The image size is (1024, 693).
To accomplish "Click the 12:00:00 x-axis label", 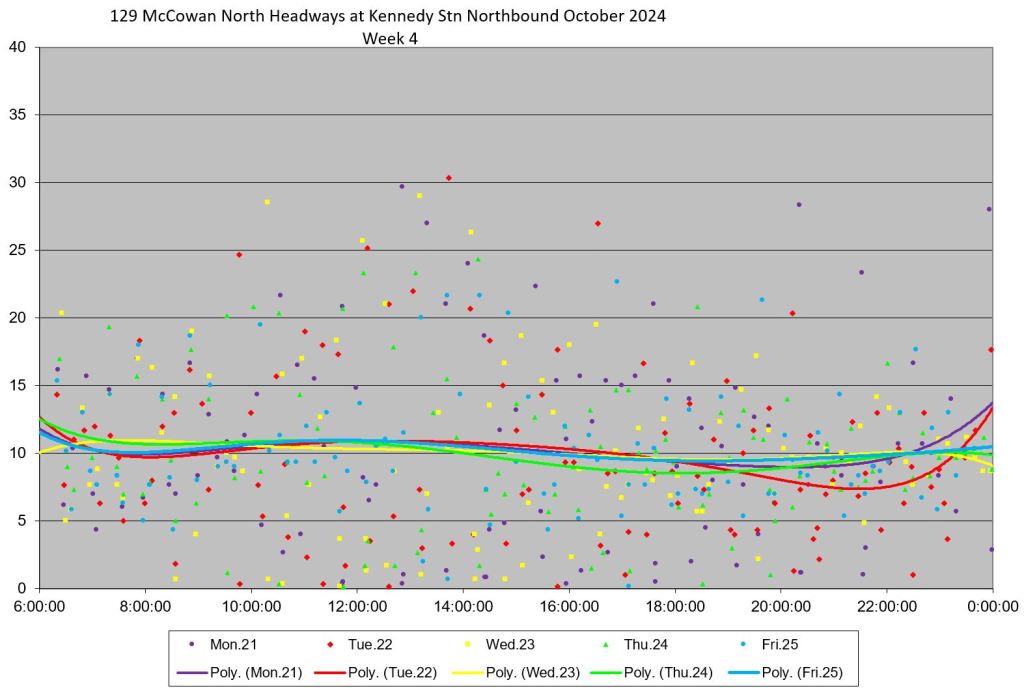I will [x=357, y=607].
